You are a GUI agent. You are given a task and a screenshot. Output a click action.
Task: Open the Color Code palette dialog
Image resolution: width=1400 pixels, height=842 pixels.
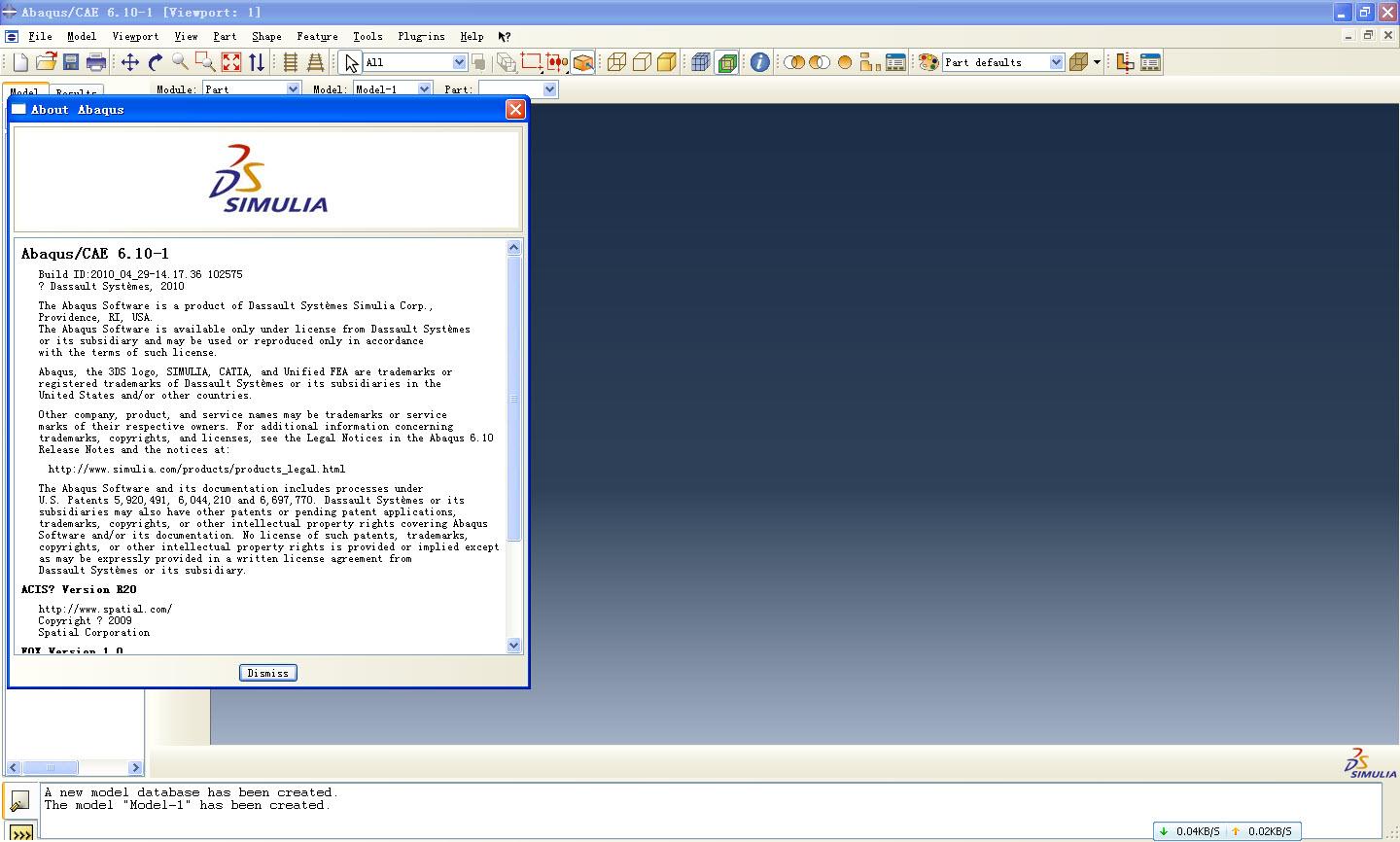pyautogui.click(x=928, y=62)
